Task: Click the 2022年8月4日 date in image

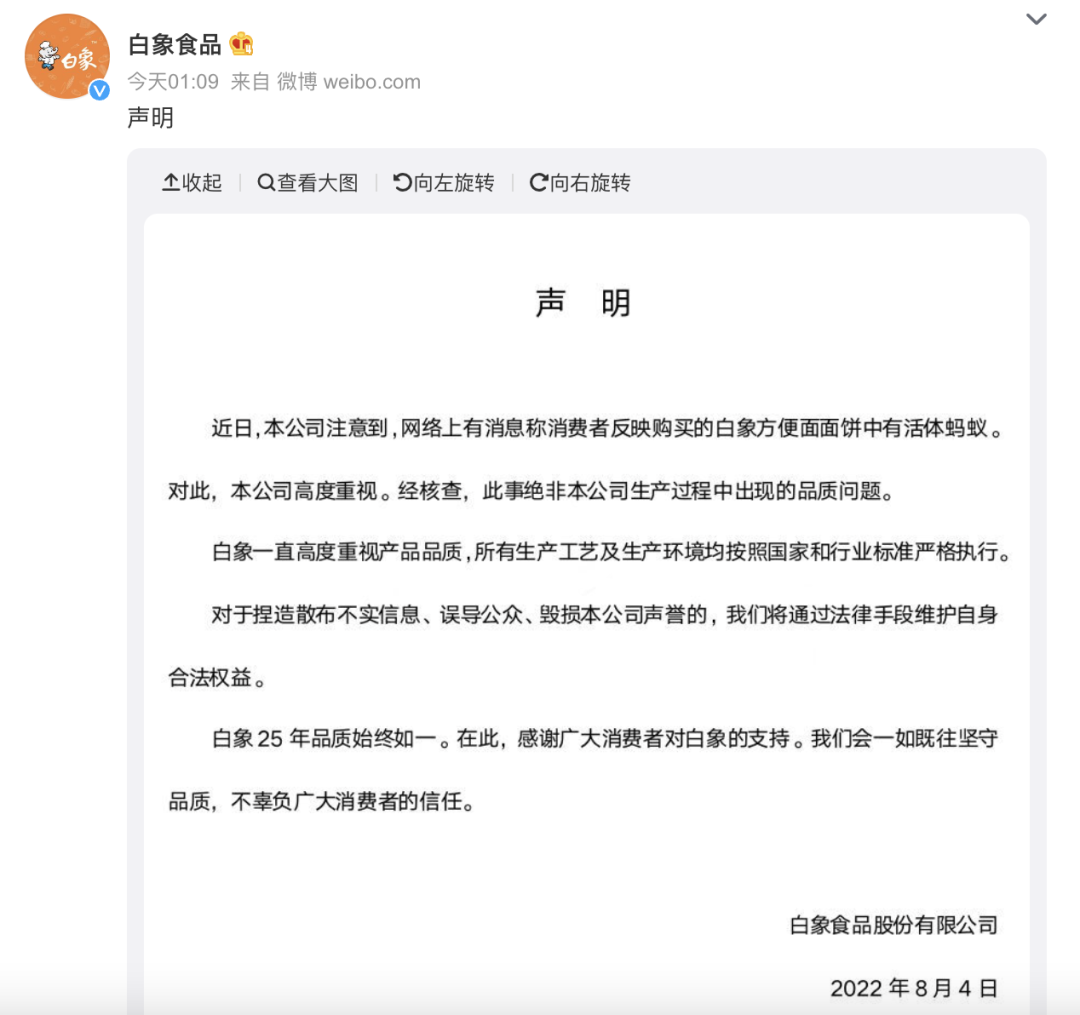Action: point(913,988)
